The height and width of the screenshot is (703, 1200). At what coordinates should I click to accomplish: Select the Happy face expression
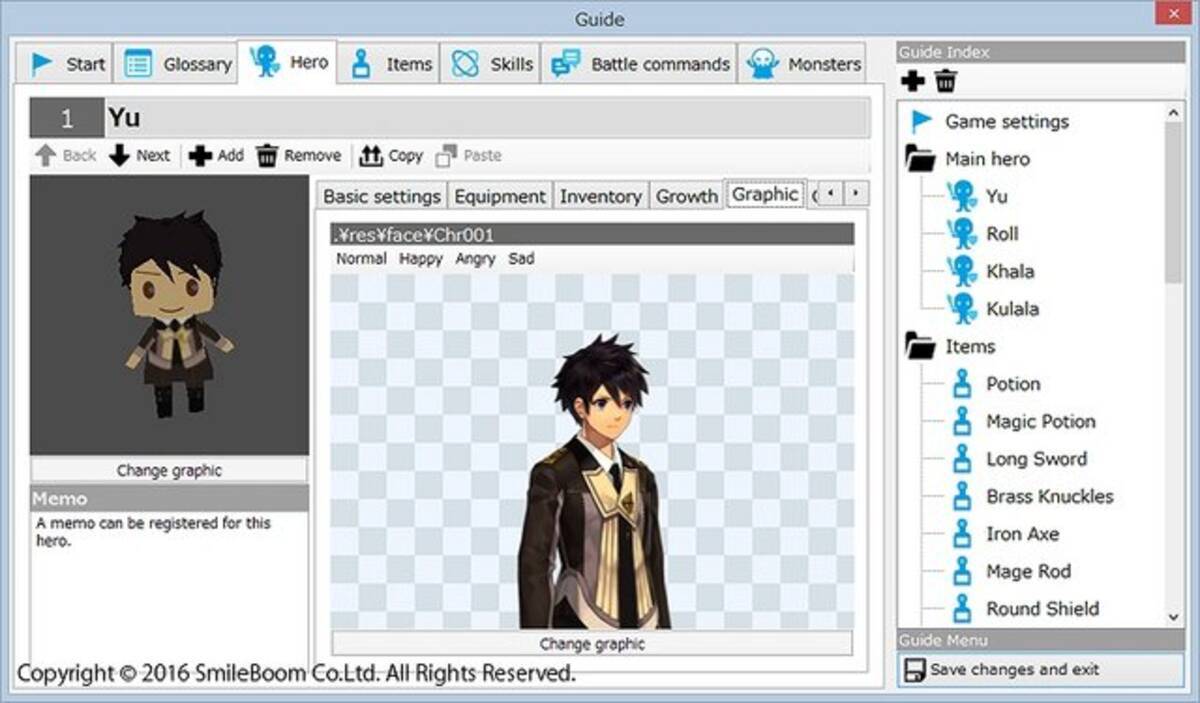point(420,258)
